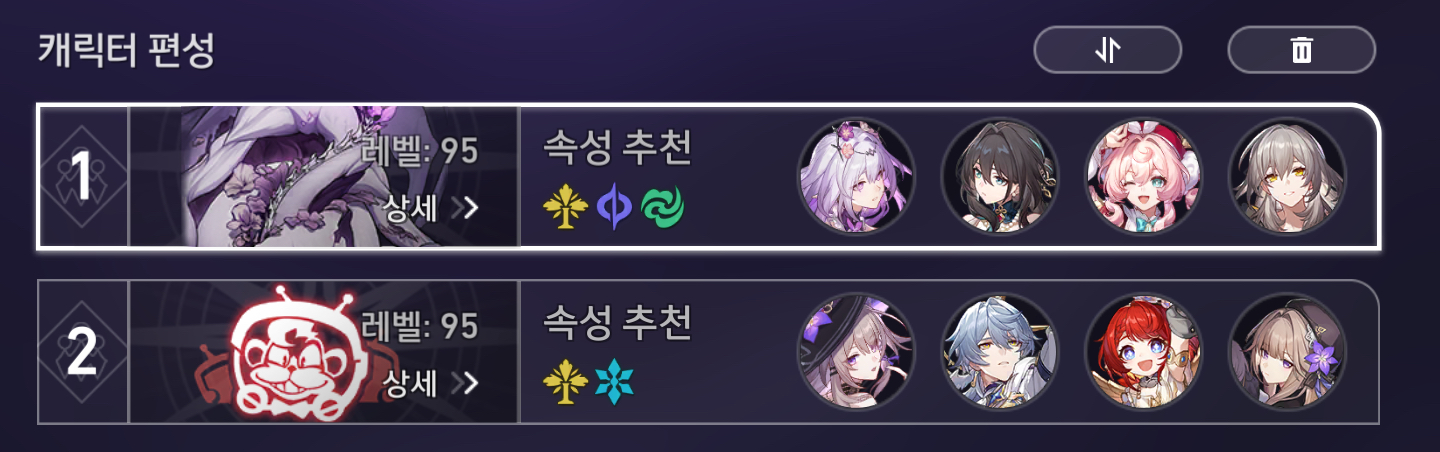The height and width of the screenshot is (452, 1440).
Task: Select red-haired character in team 2
Action: click(1144, 352)
